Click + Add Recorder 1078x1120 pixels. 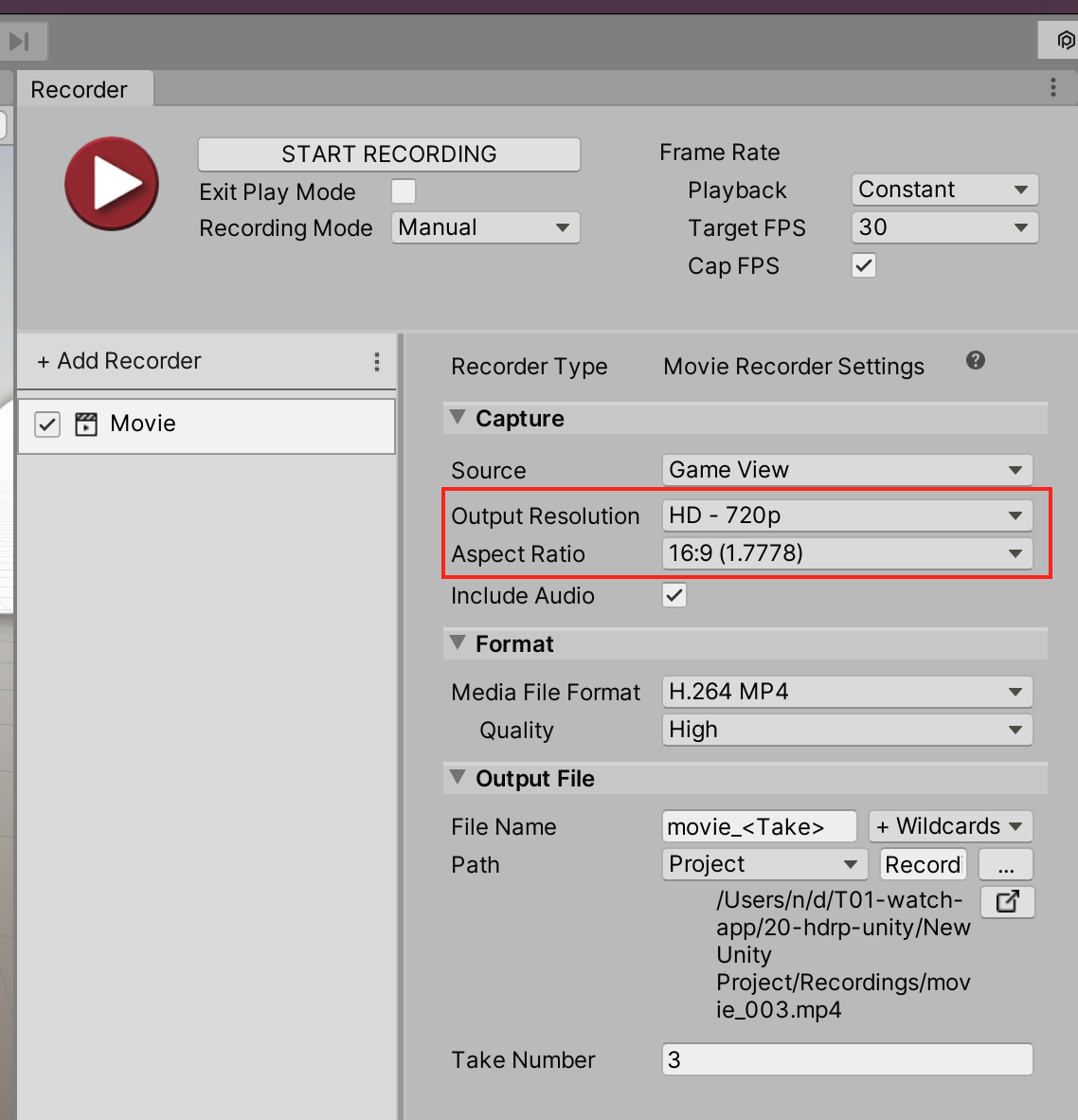[118, 361]
